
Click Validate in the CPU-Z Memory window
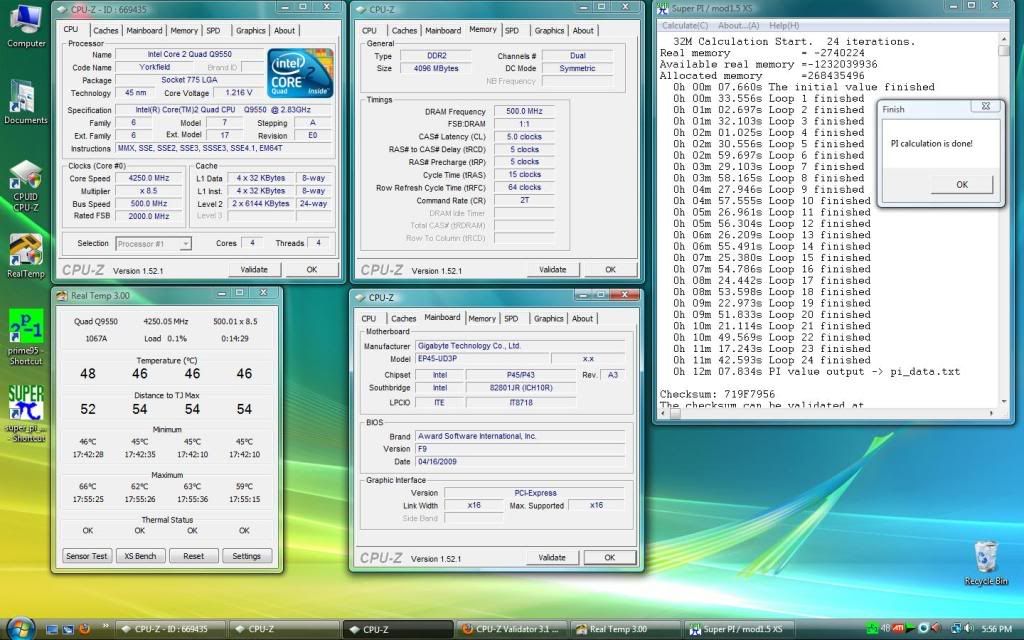[x=552, y=269]
